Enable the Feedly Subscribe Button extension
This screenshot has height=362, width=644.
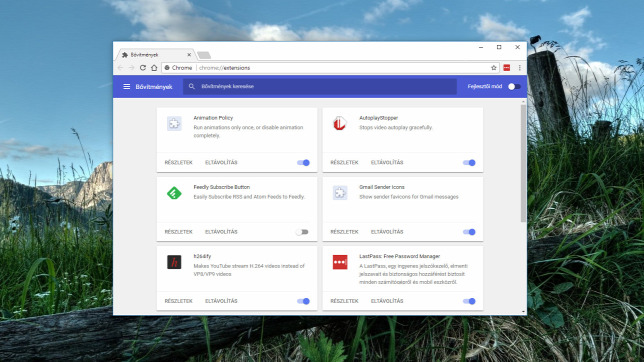[302, 232]
